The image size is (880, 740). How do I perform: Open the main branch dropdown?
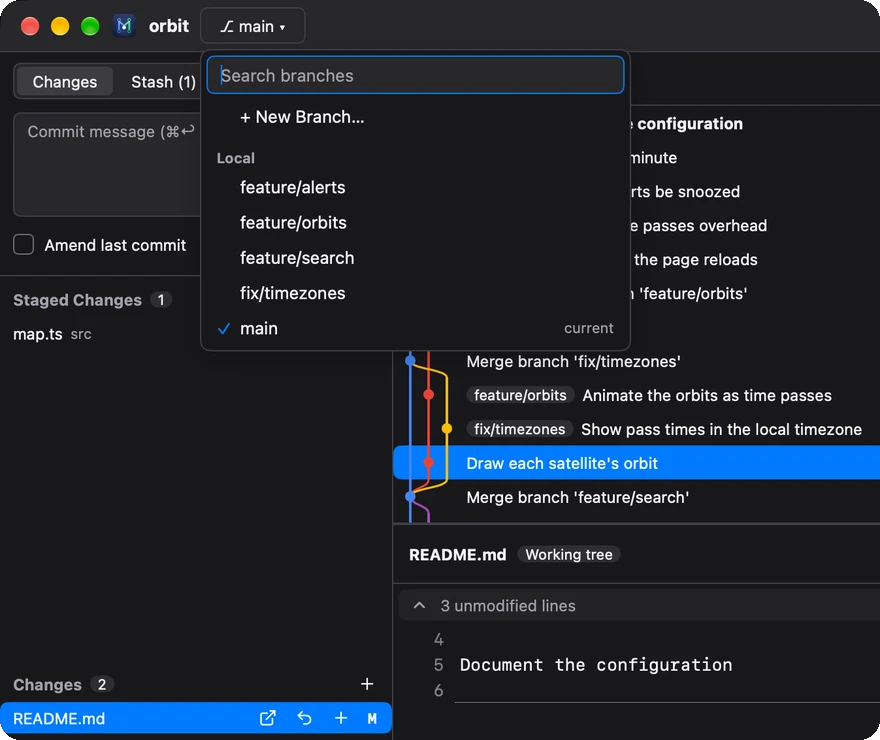[x=253, y=26]
